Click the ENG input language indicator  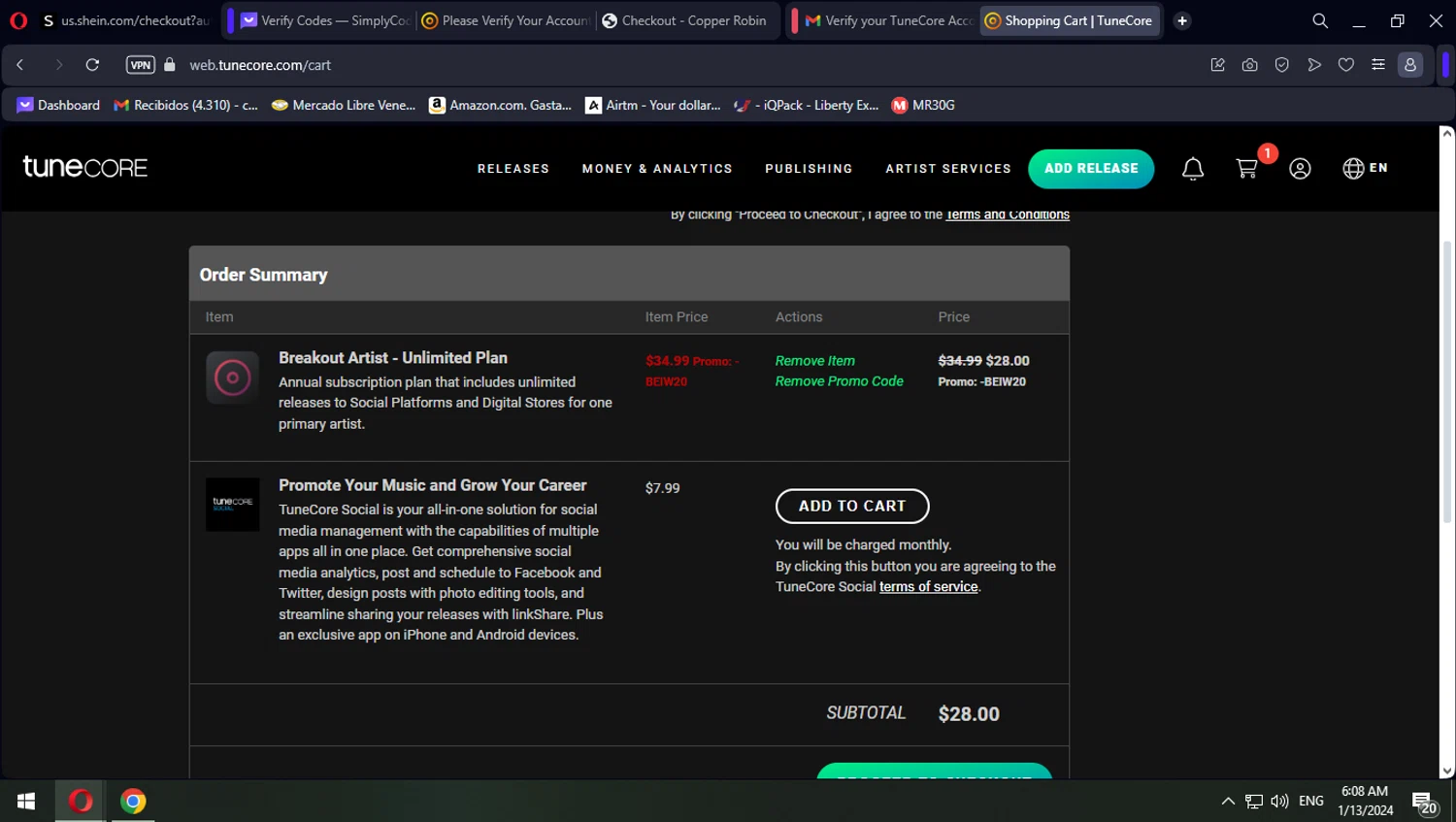[x=1311, y=802]
